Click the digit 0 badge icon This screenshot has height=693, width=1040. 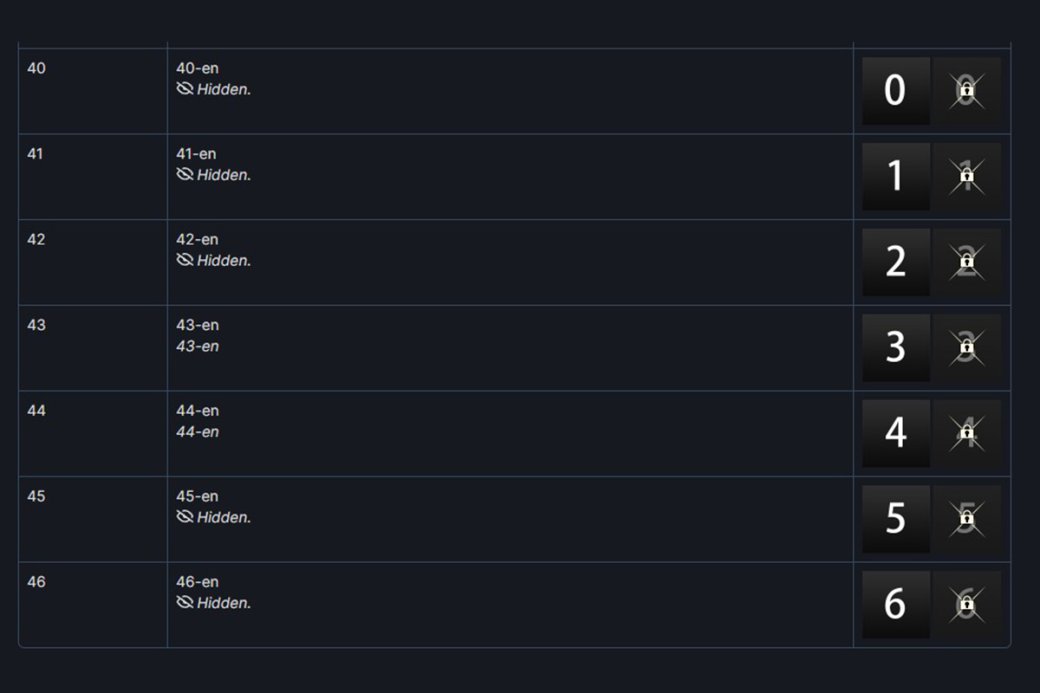tap(896, 91)
